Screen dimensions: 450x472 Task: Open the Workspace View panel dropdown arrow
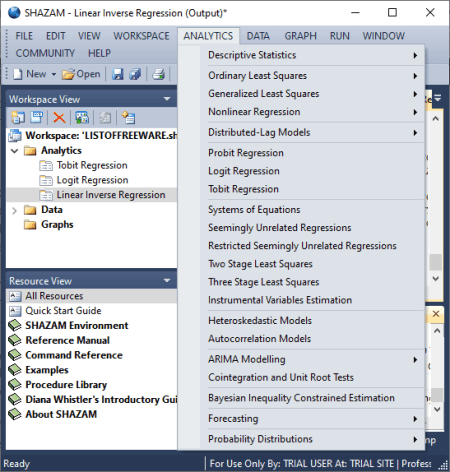click(x=167, y=99)
